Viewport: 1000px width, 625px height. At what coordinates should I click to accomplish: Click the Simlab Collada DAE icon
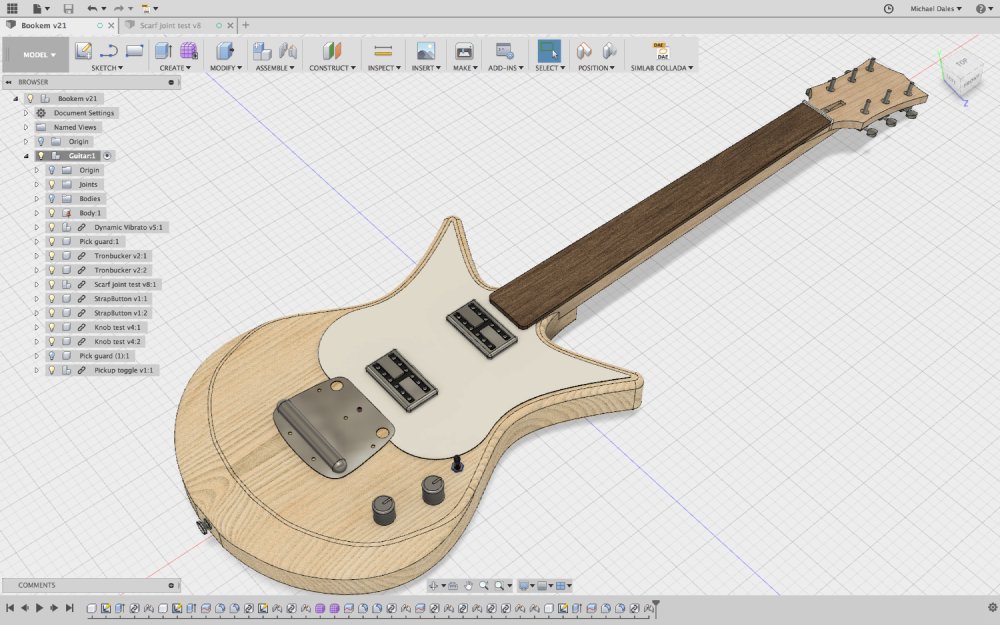click(x=661, y=50)
